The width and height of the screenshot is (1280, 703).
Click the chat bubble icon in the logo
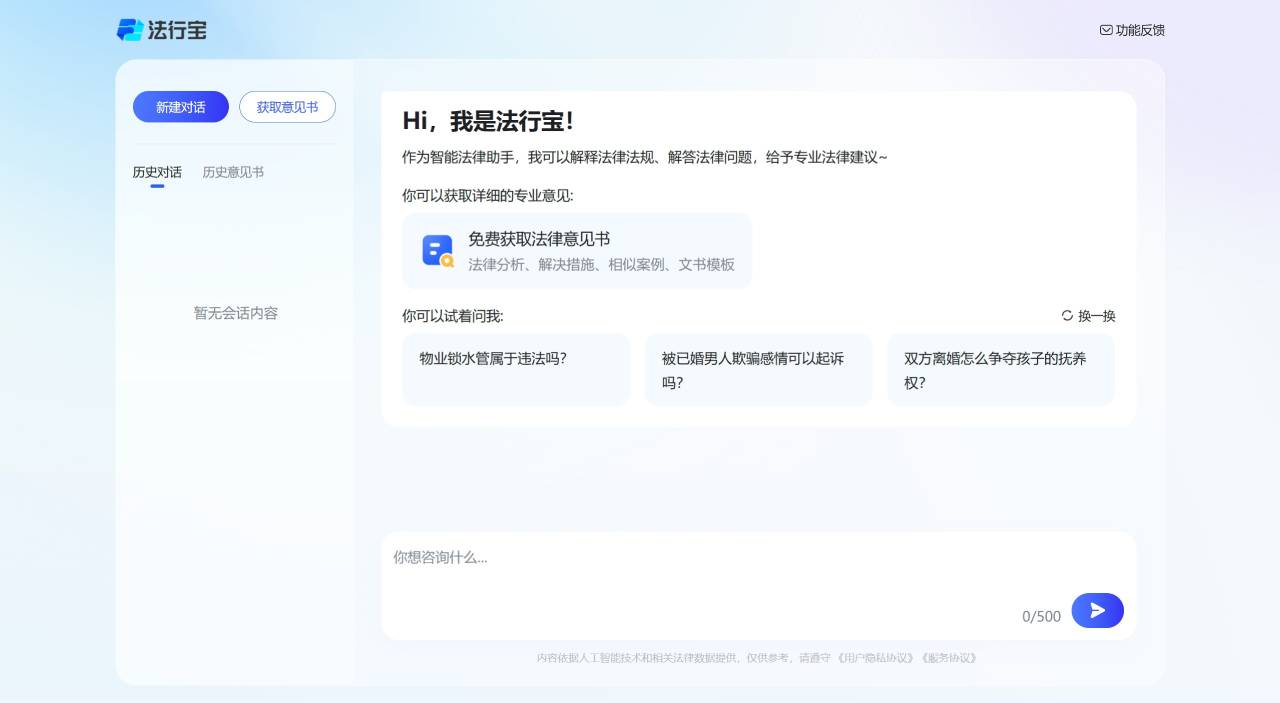tap(130, 29)
